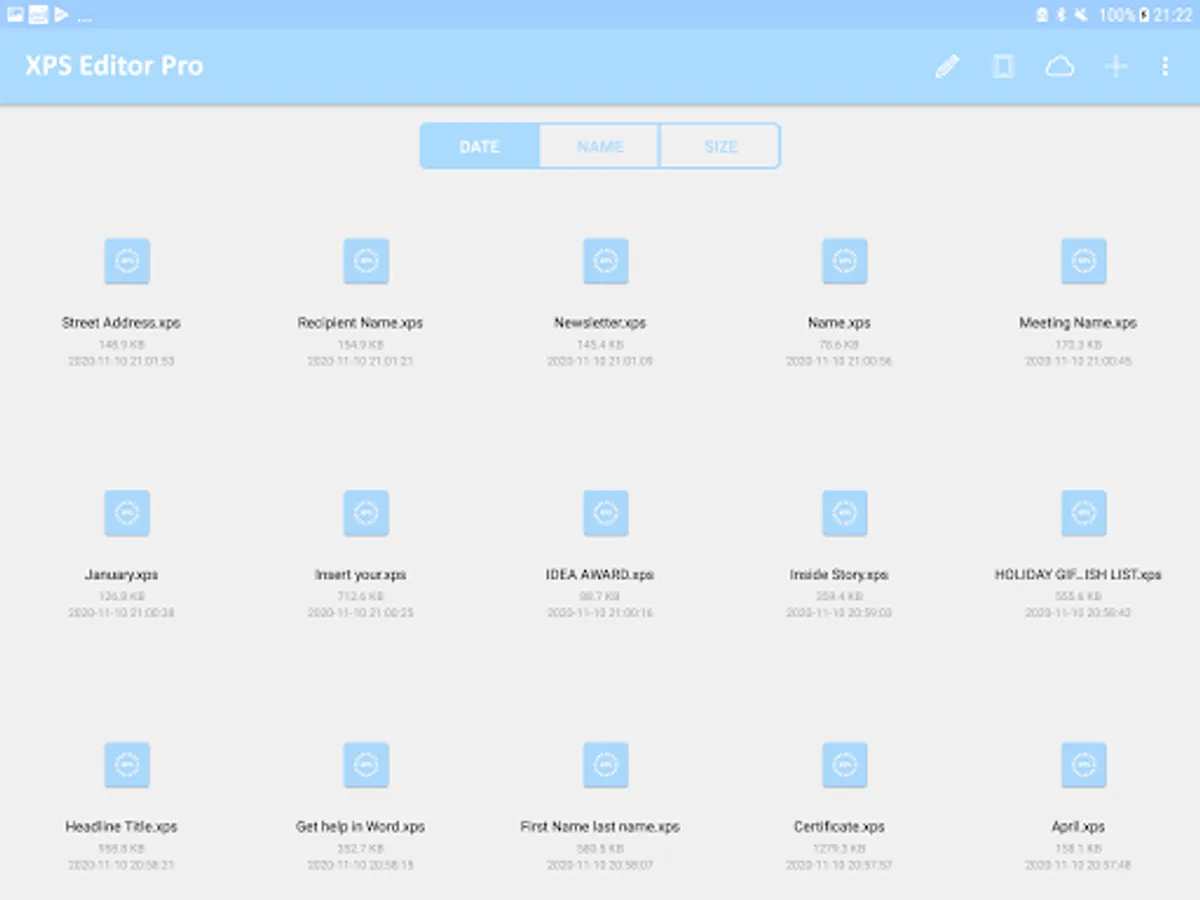Select the 'Insert your.xps' file name
The height and width of the screenshot is (900, 1200).
(360, 575)
